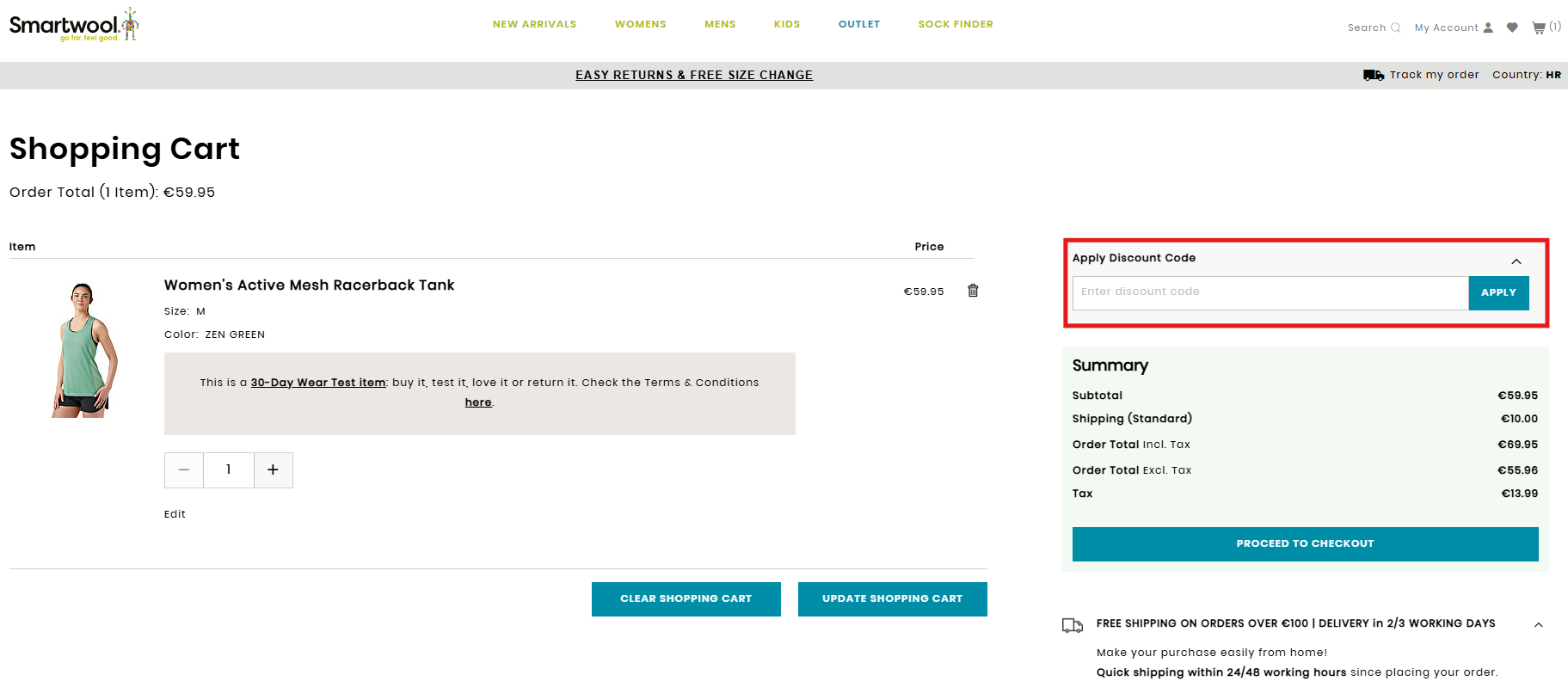
Task: Remove item with the trash icon
Action: pyautogui.click(x=973, y=291)
